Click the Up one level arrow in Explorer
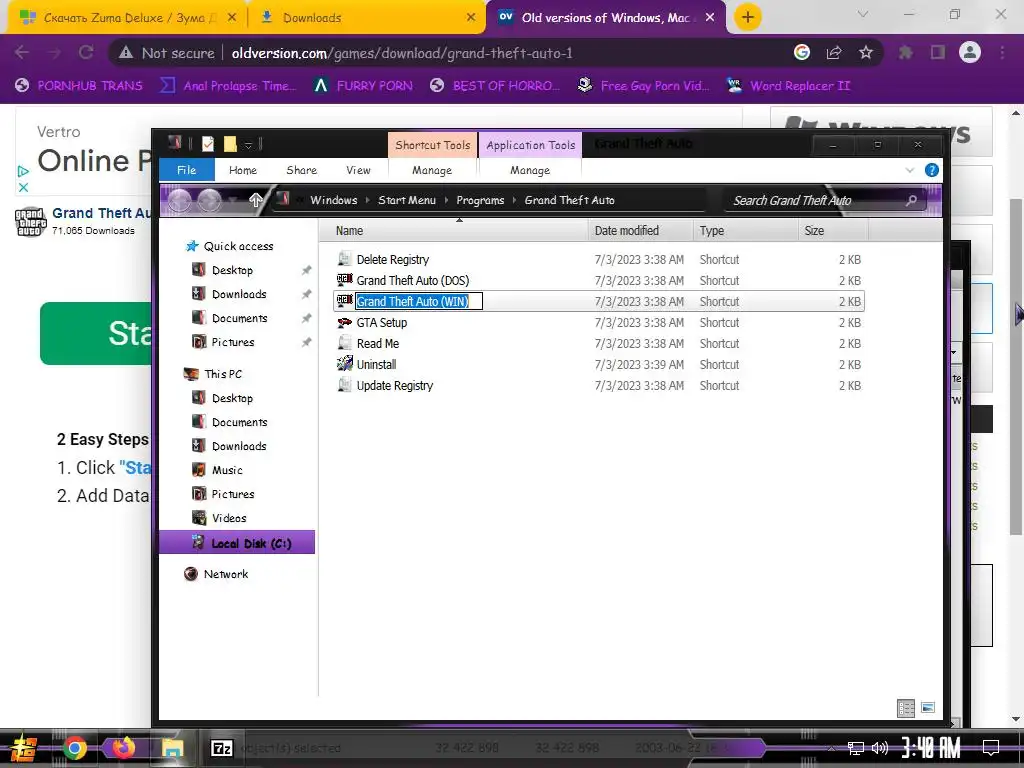Viewport: 1024px width, 768px height. click(x=255, y=200)
